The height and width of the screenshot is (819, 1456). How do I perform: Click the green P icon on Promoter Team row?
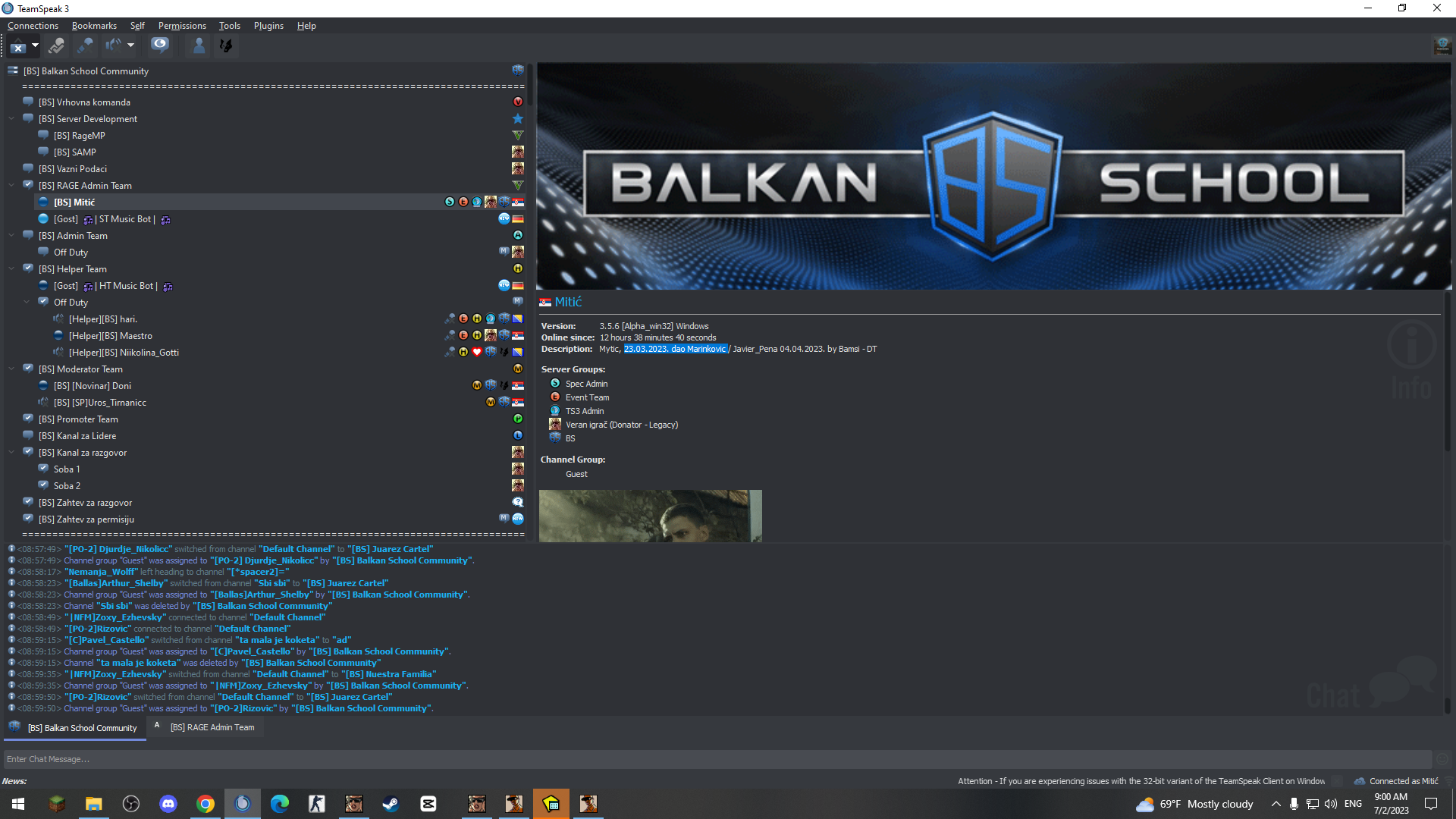click(x=518, y=419)
